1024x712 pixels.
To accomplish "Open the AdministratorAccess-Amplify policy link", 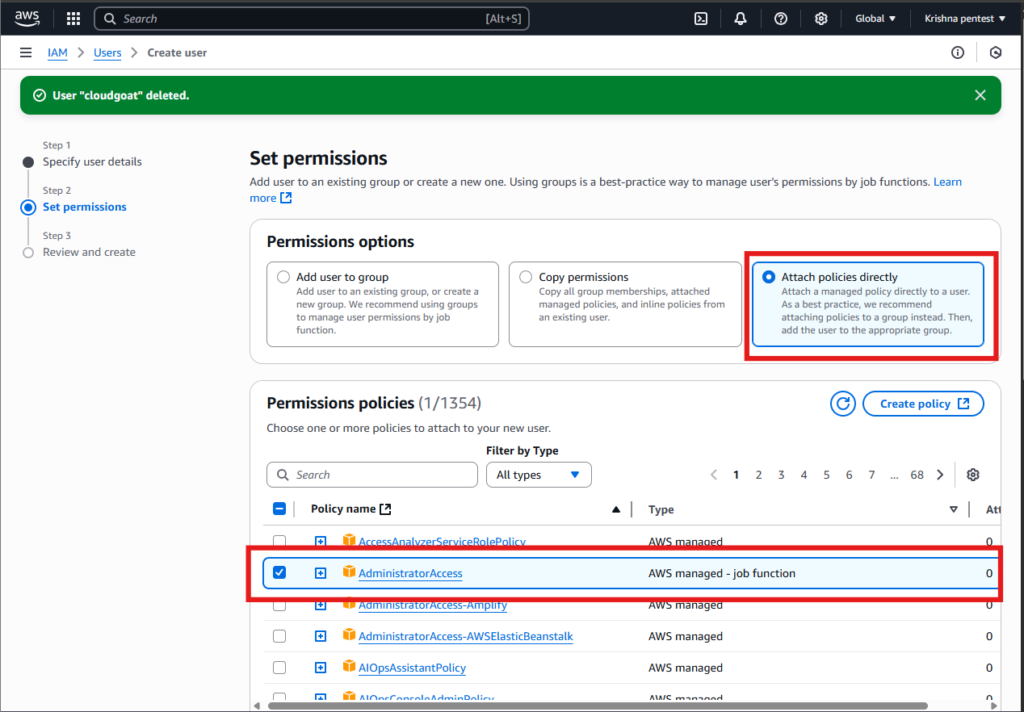I will (432, 605).
